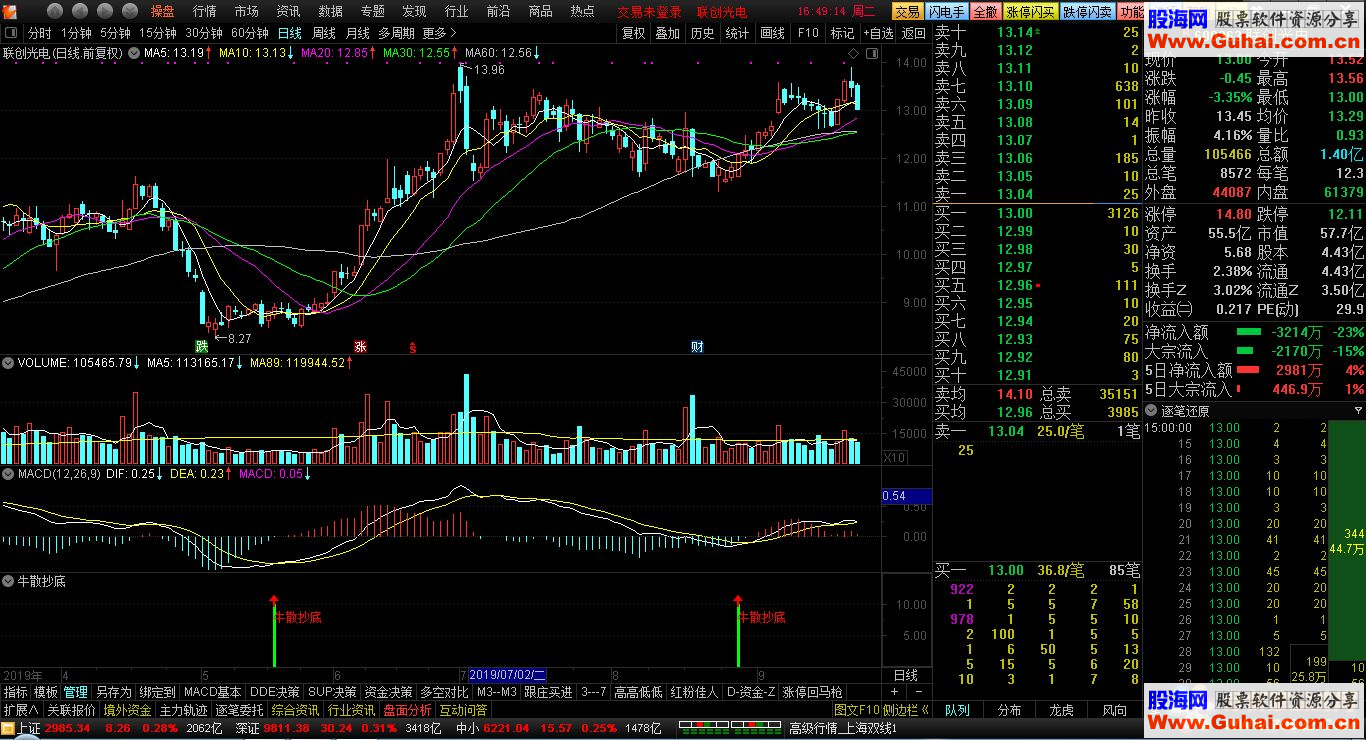
Task: Select the 日线 daily period
Action: pos(290,32)
